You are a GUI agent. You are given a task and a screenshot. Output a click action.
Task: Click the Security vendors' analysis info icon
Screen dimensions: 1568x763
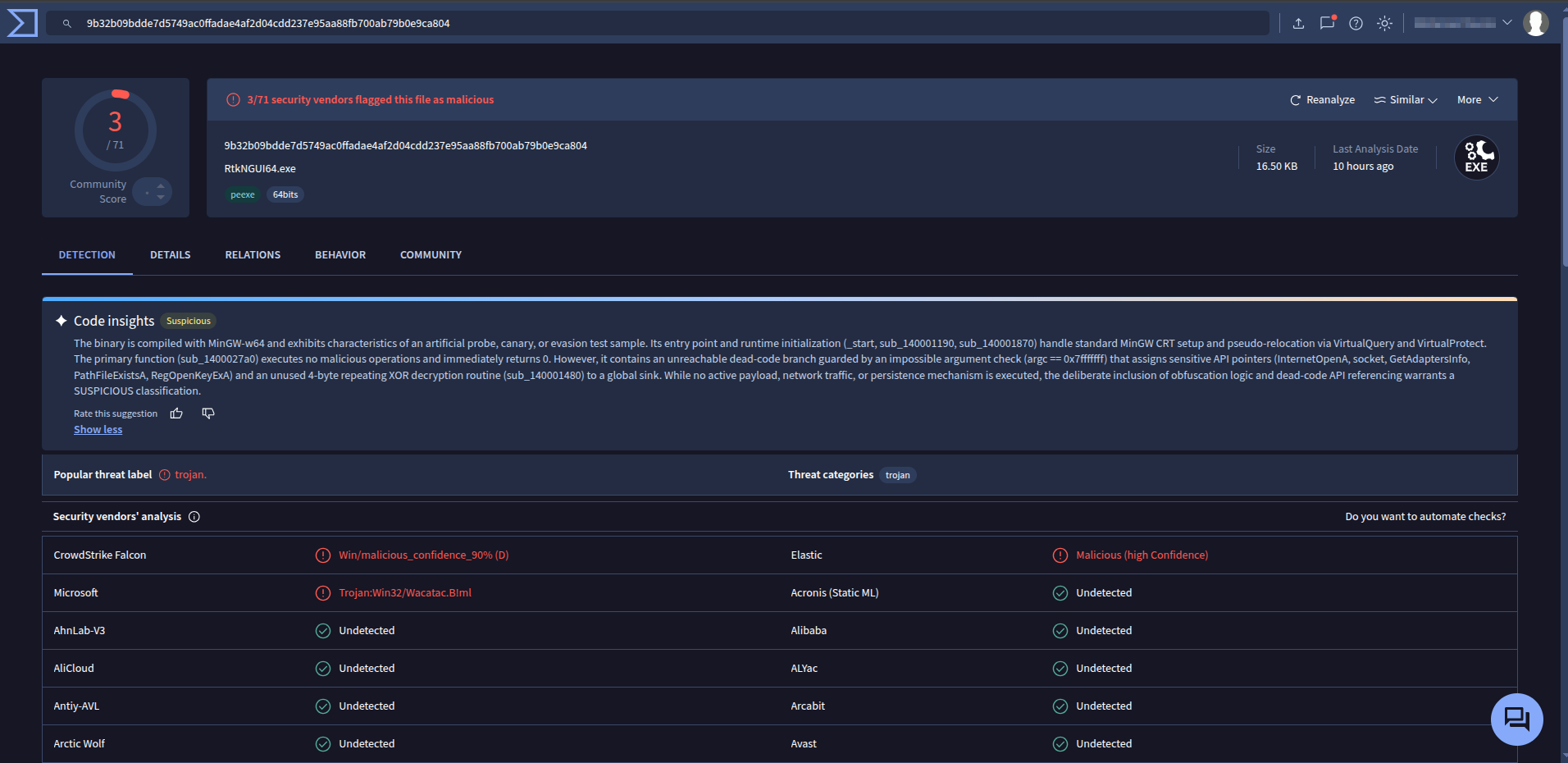tap(194, 516)
